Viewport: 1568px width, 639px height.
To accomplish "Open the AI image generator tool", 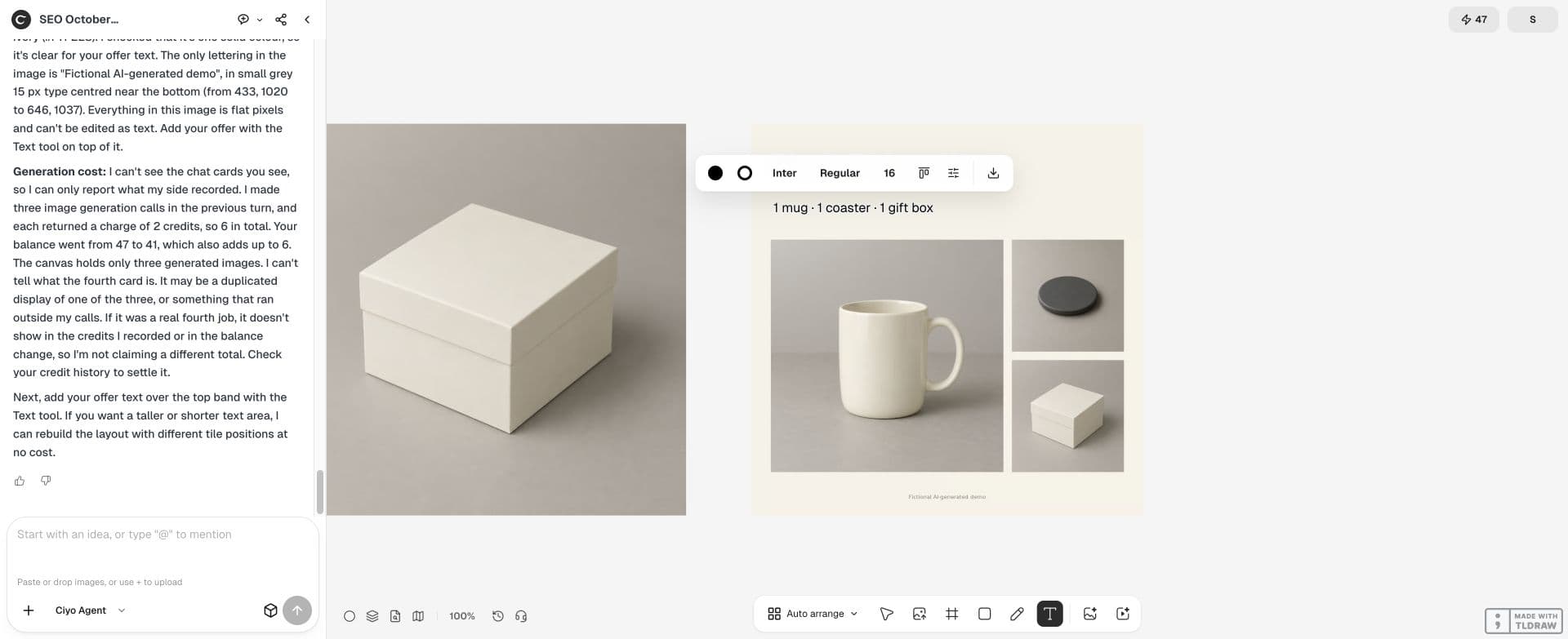I will pyautogui.click(x=1090, y=614).
